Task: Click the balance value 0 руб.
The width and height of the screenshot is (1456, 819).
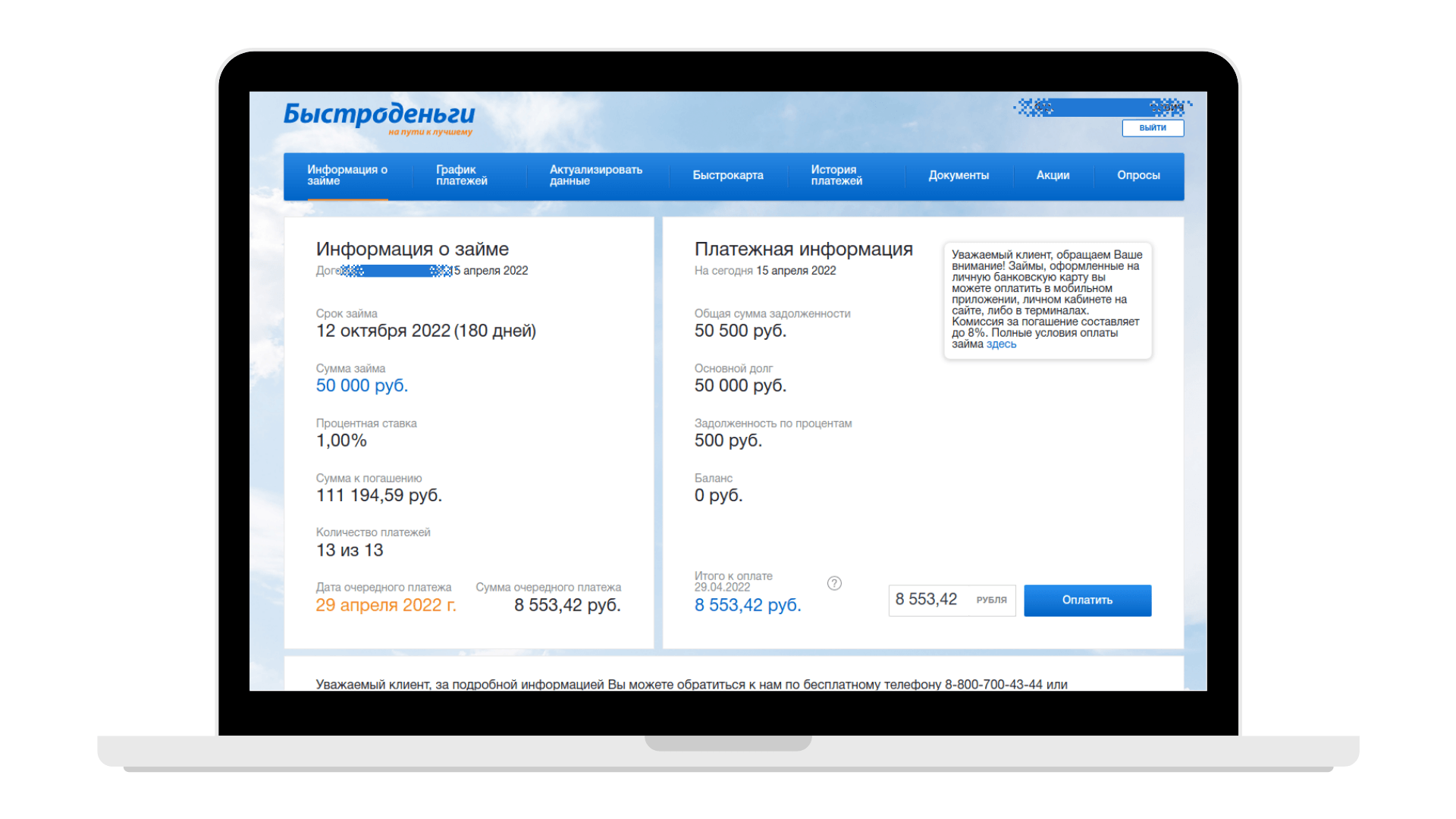Action: (718, 495)
